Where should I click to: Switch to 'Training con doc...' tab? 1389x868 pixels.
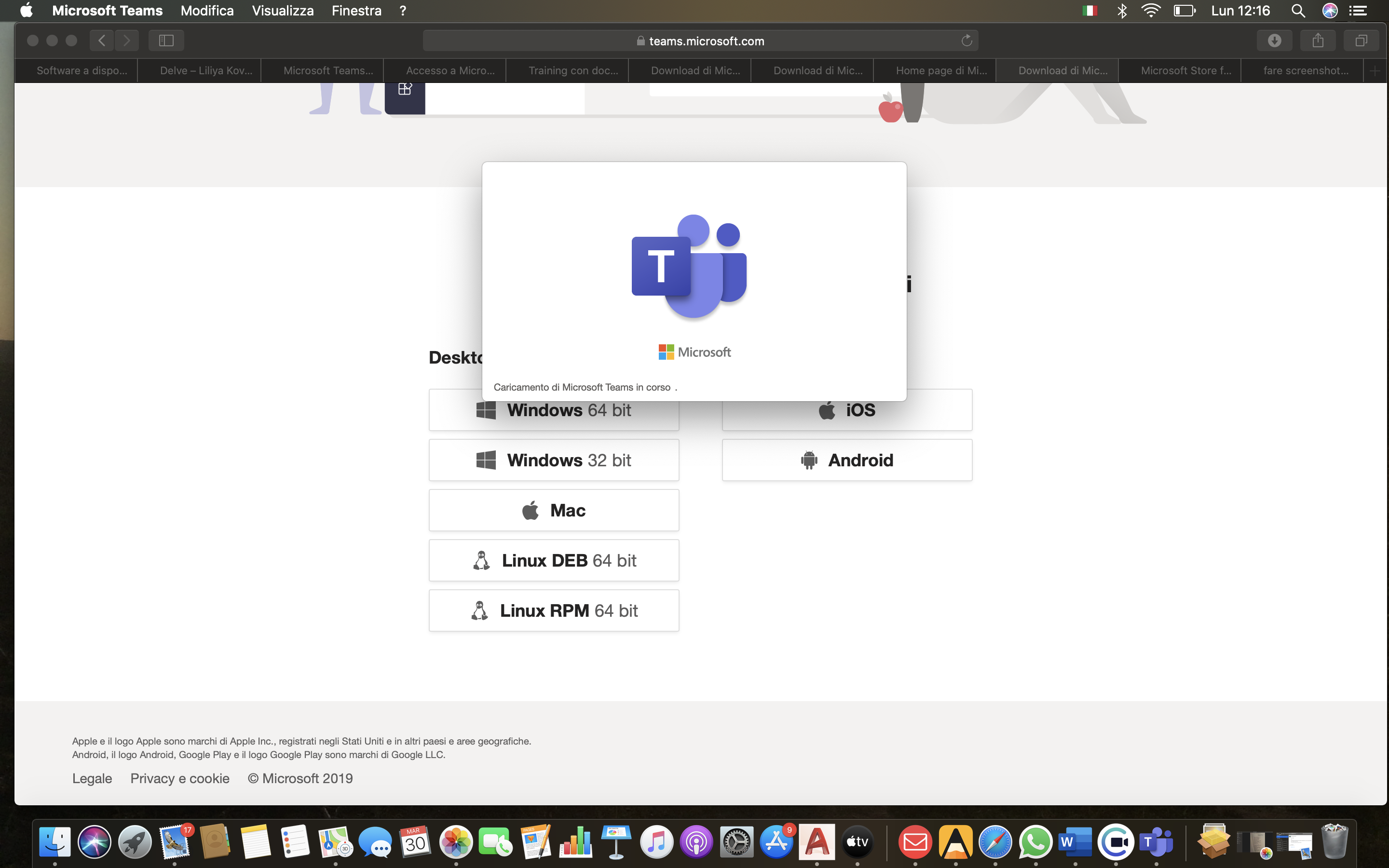pyautogui.click(x=567, y=70)
